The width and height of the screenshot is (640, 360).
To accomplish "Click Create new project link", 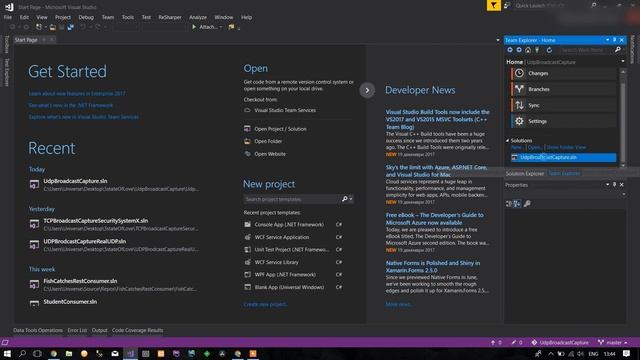I will click(x=266, y=304).
